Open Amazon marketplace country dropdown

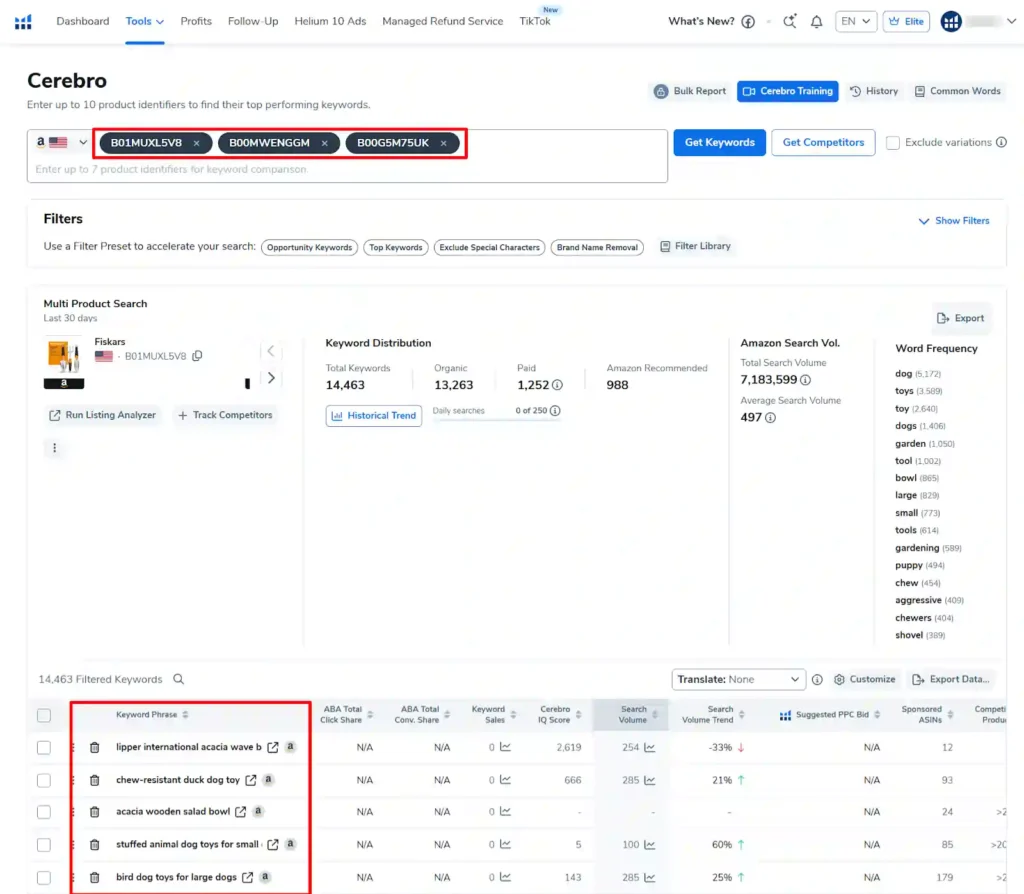click(x=61, y=142)
